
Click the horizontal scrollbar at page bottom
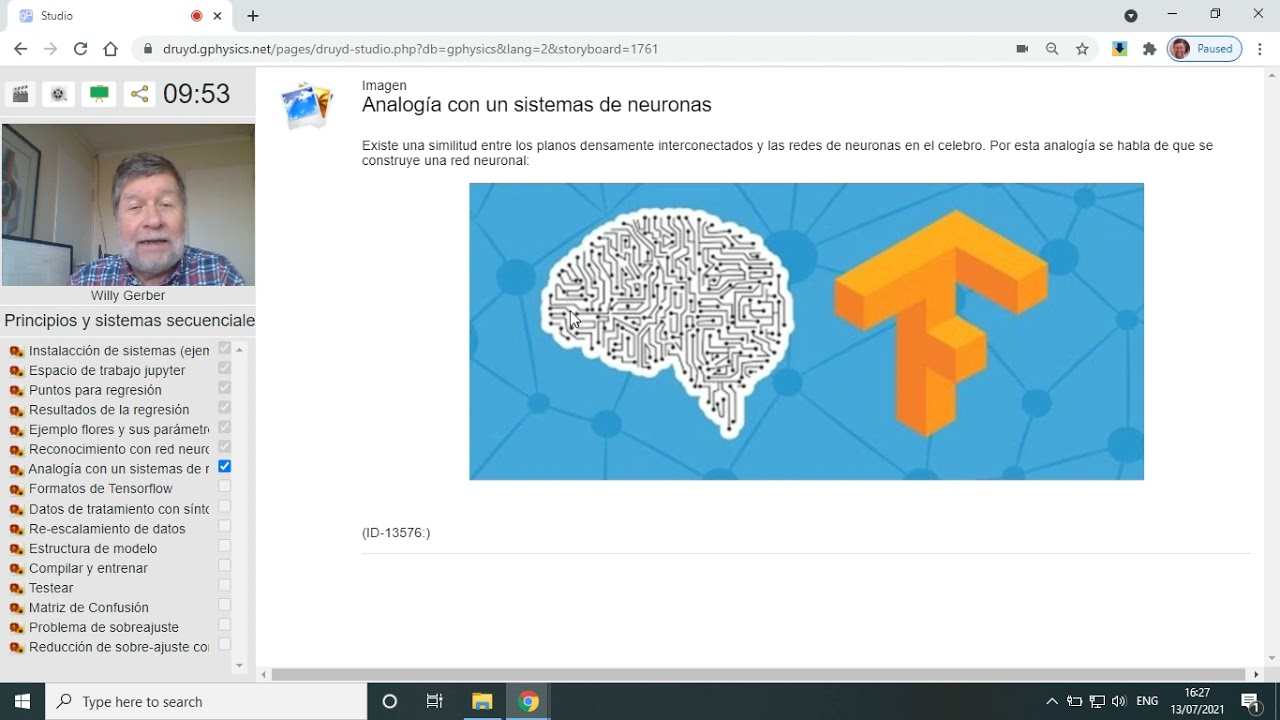(x=758, y=675)
